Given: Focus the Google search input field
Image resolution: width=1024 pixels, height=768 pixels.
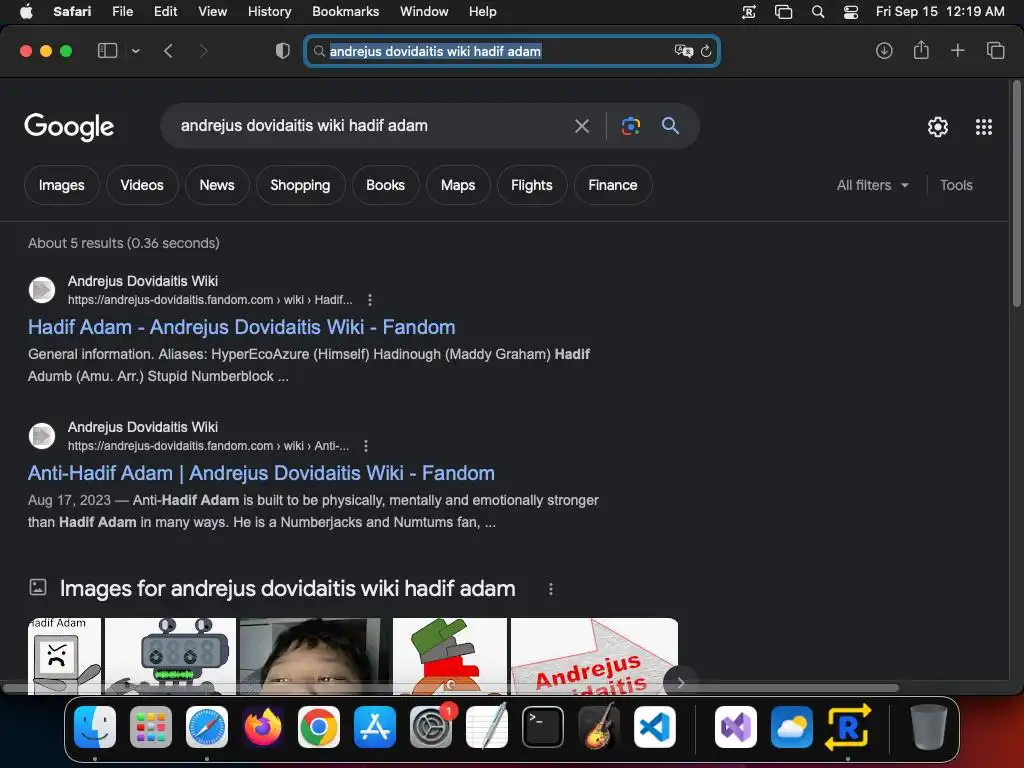Looking at the screenshot, I should [372, 125].
